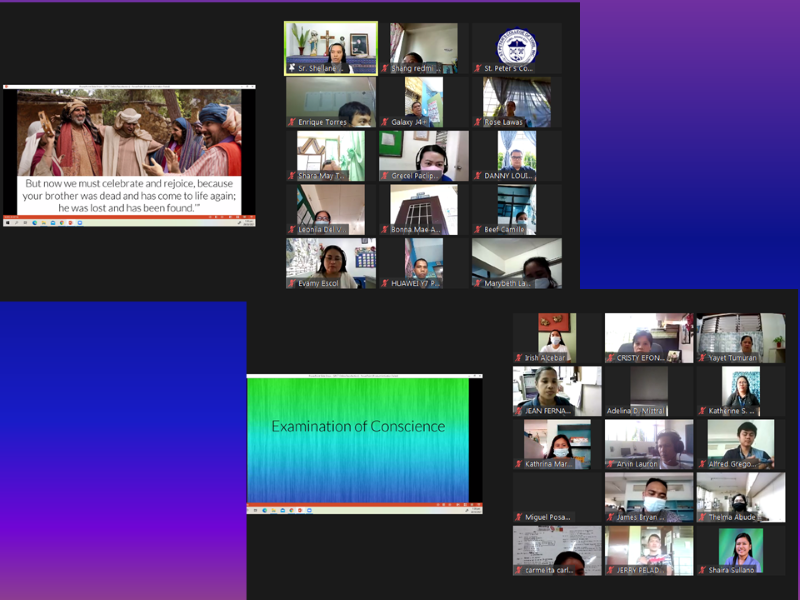Click muted mic icon beside Enrique Torres
This screenshot has width=800, height=600.
click(x=292, y=122)
